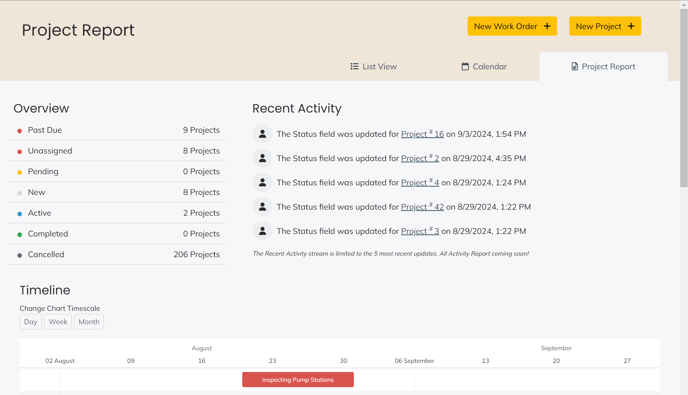
Task: Click the Pending overview row
Action: click(x=117, y=172)
